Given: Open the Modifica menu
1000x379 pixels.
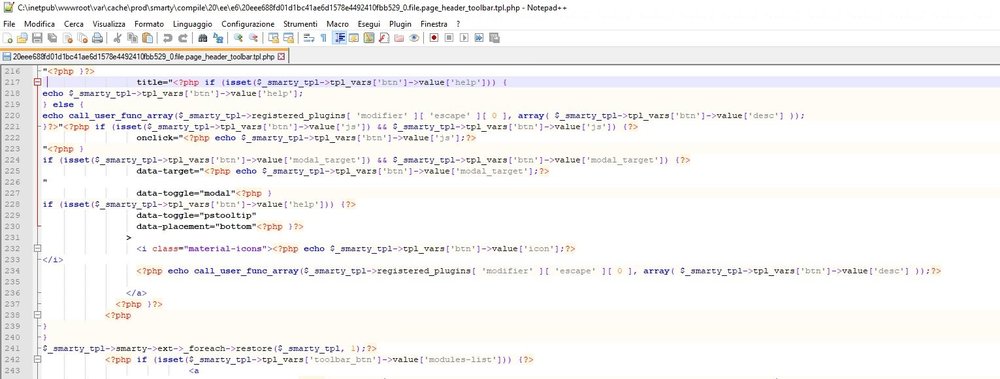Looking at the screenshot, I should tap(40, 24).
